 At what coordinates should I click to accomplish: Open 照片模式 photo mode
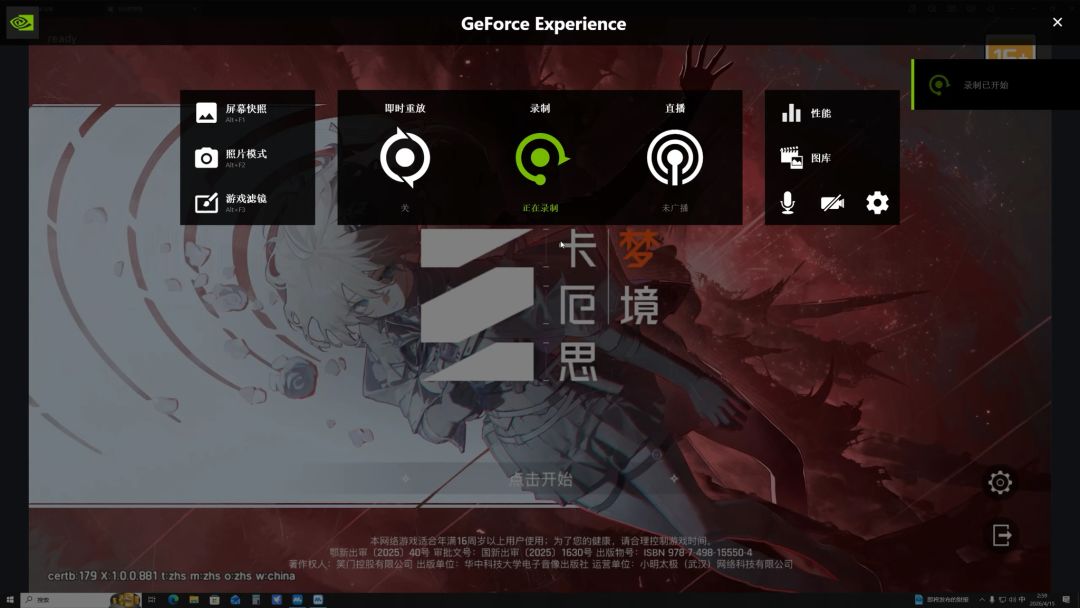(231, 158)
